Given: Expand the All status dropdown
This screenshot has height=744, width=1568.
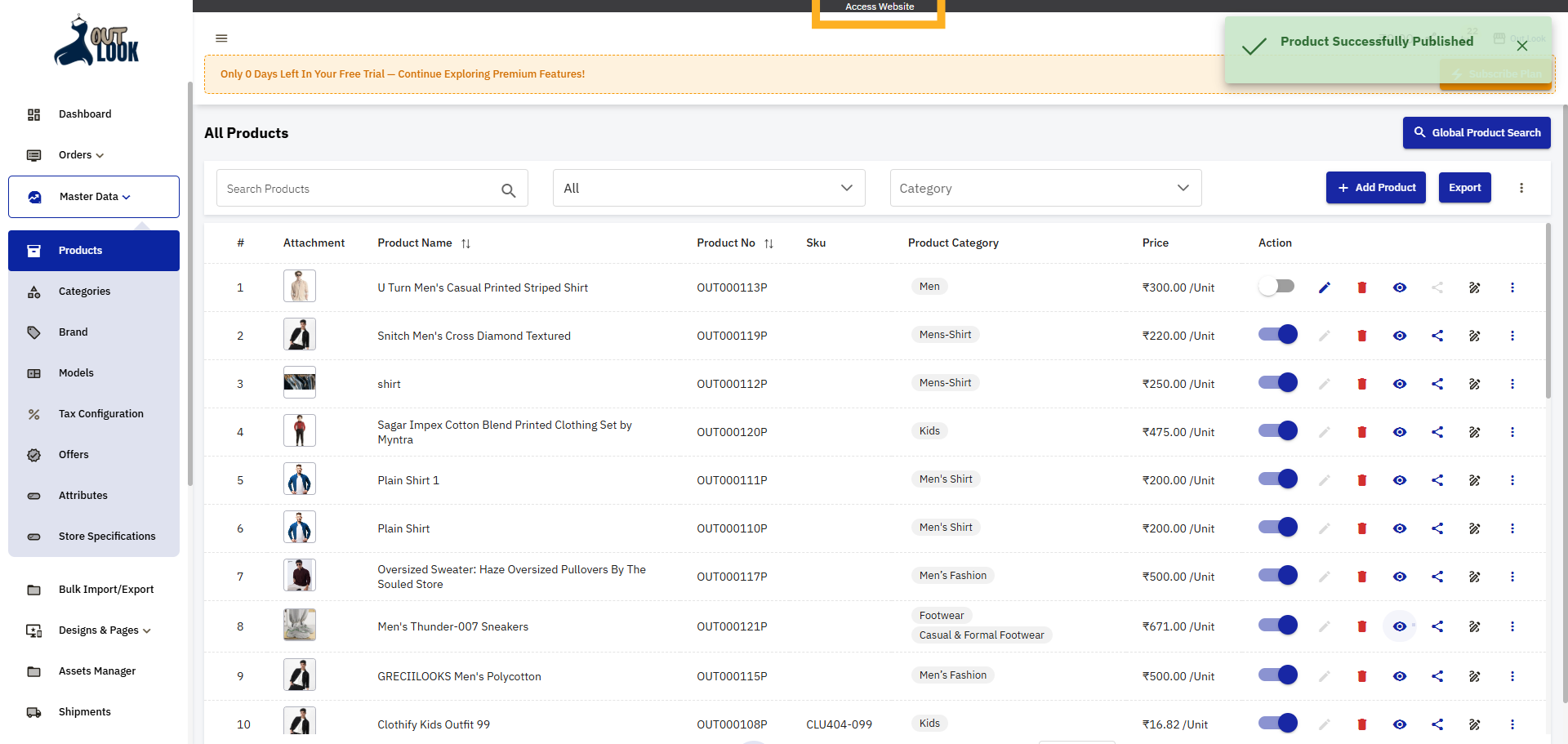Looking at the screenshot, I should [x=708, y=189].
